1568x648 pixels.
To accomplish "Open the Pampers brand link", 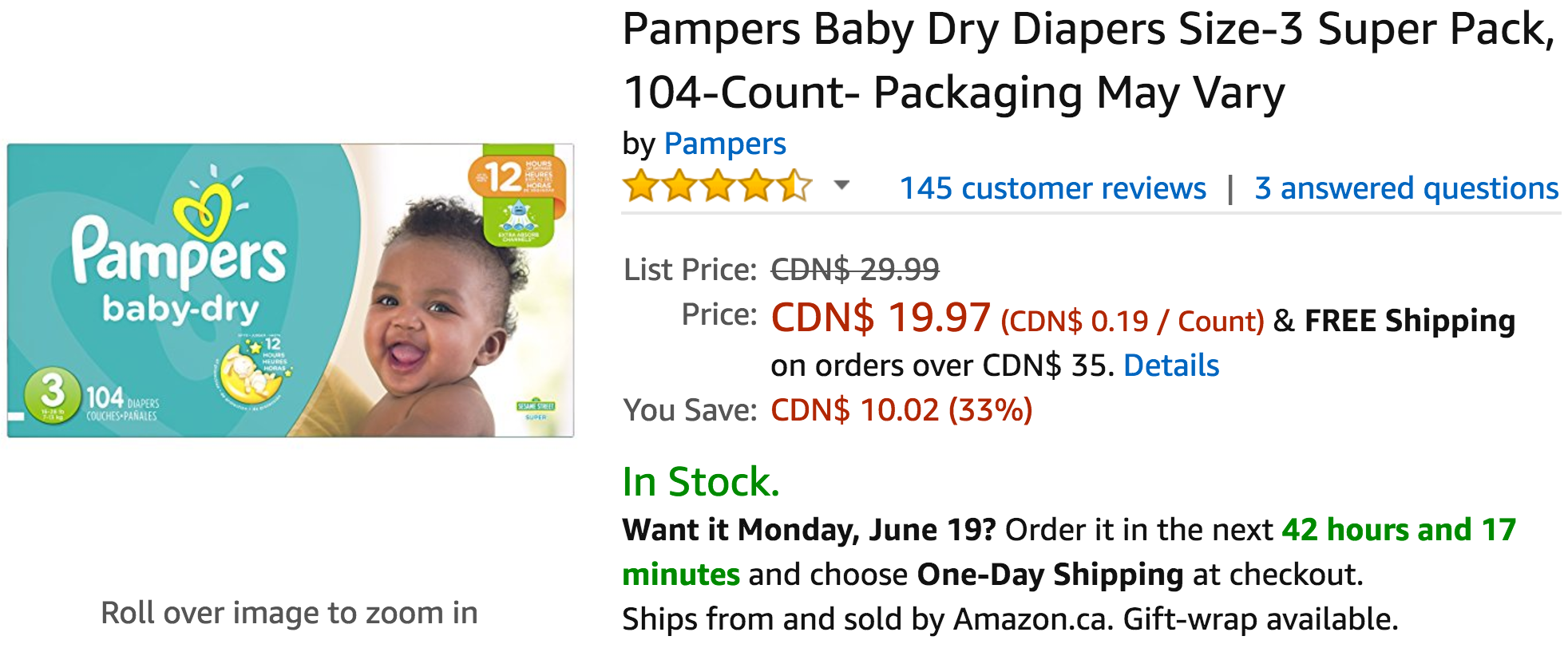I will click(x=725, y=144).
